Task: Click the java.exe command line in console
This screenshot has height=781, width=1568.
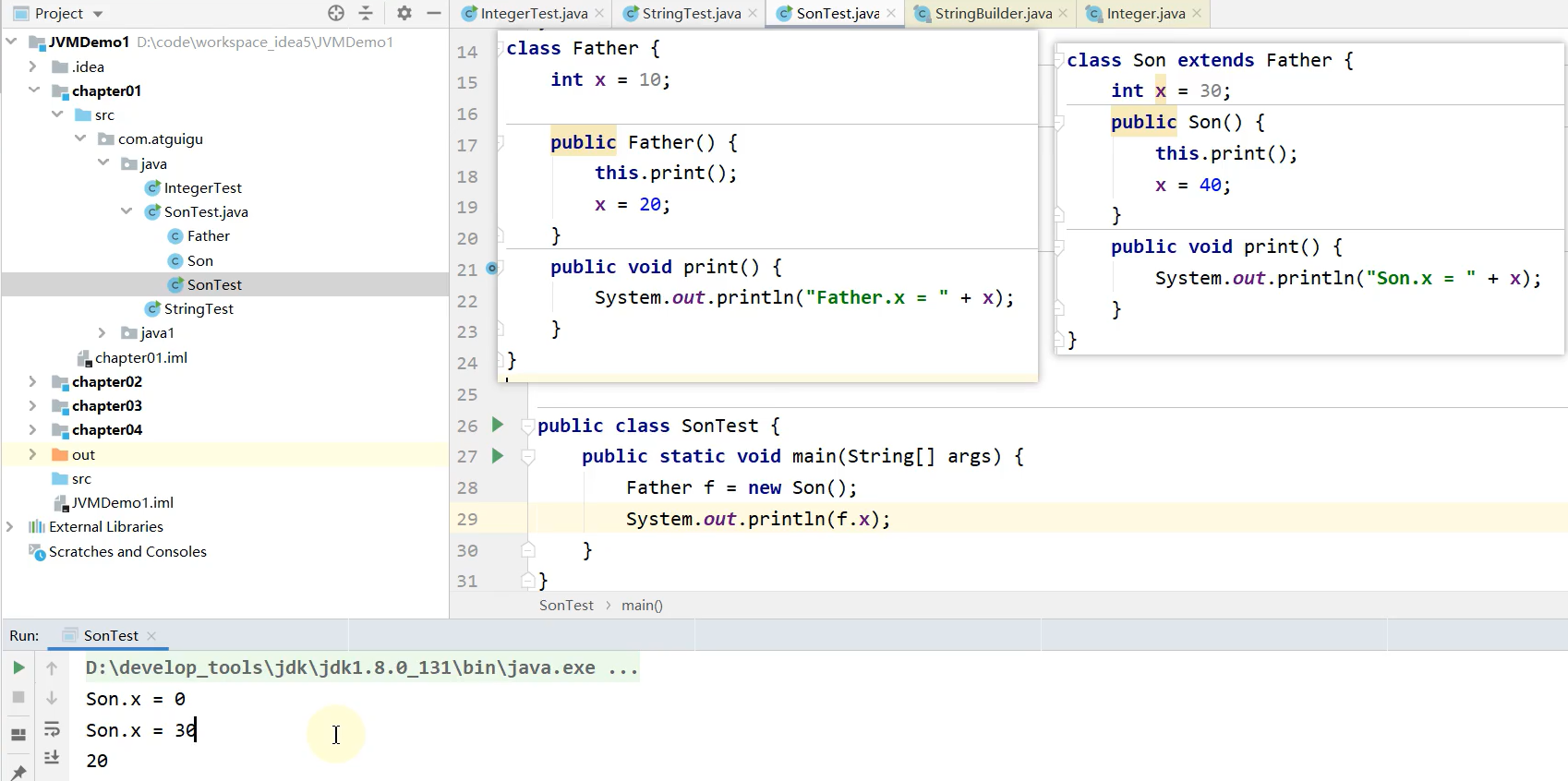Action: 362,667
